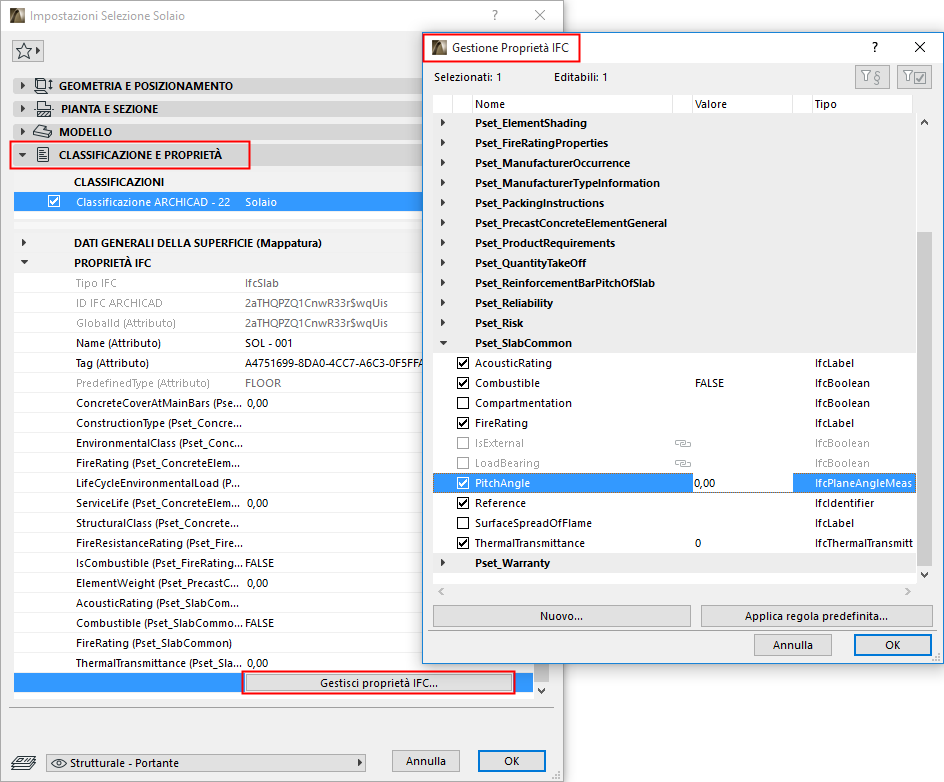The image size is (944, 782).
Task: Collapse Pset_SlabCommon group
Action: tap(444, 343)
